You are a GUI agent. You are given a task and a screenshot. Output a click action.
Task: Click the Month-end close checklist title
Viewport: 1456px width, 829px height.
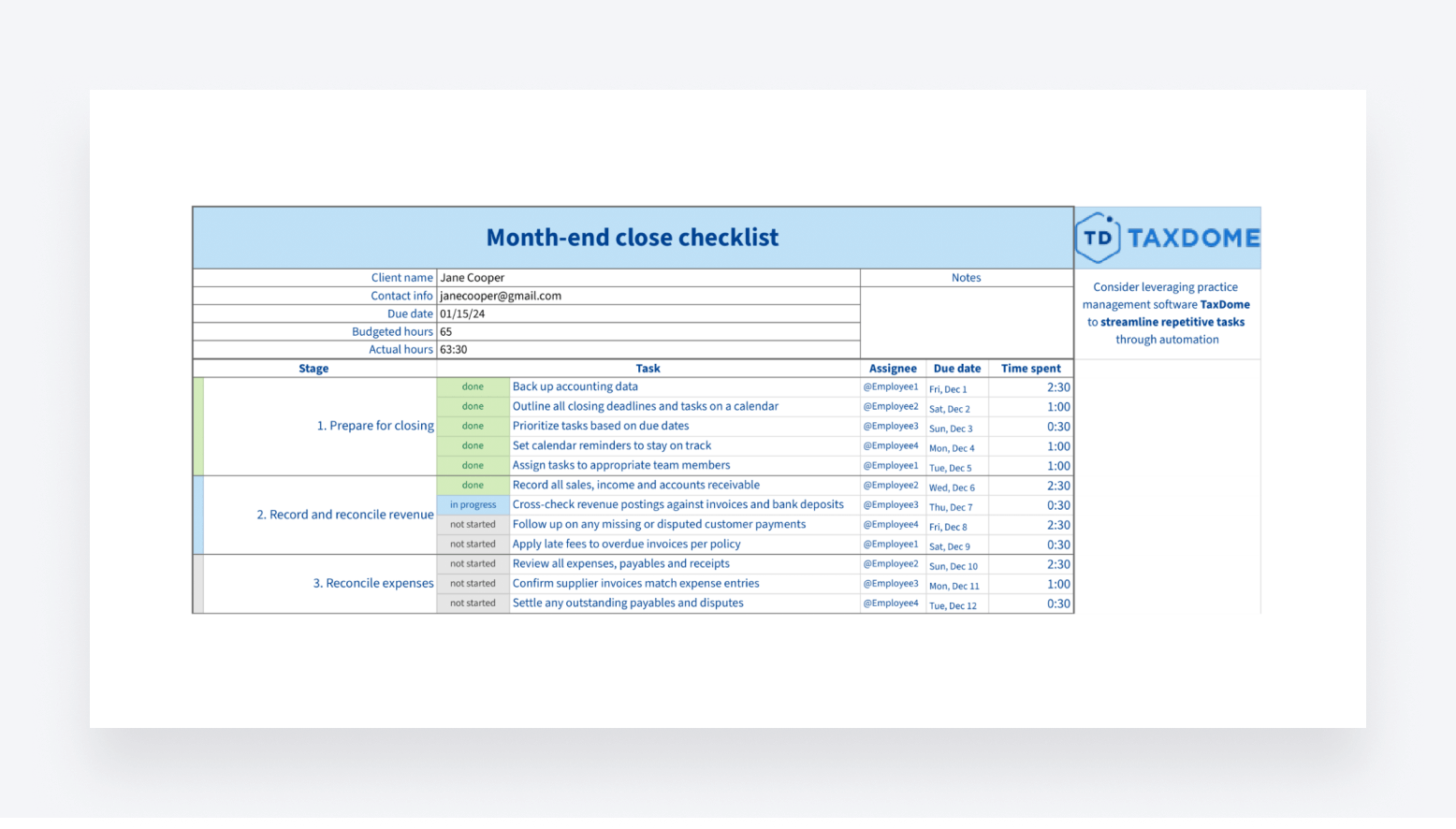[633, 238]
